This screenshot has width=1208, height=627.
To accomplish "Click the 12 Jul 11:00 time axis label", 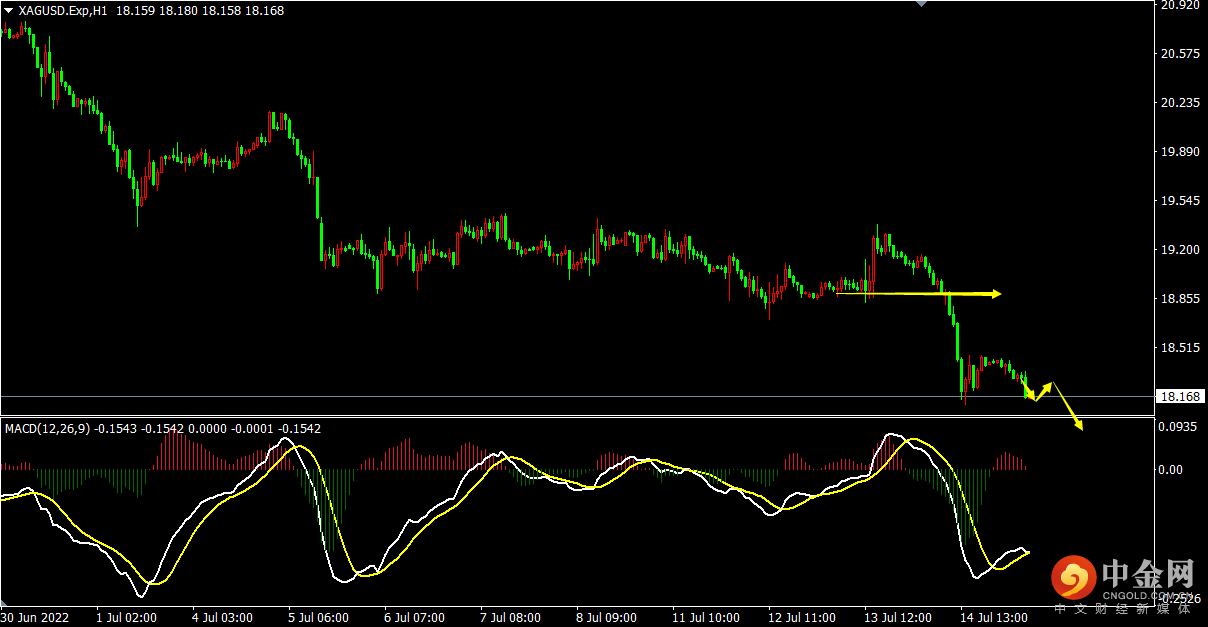I will [801, 618].
